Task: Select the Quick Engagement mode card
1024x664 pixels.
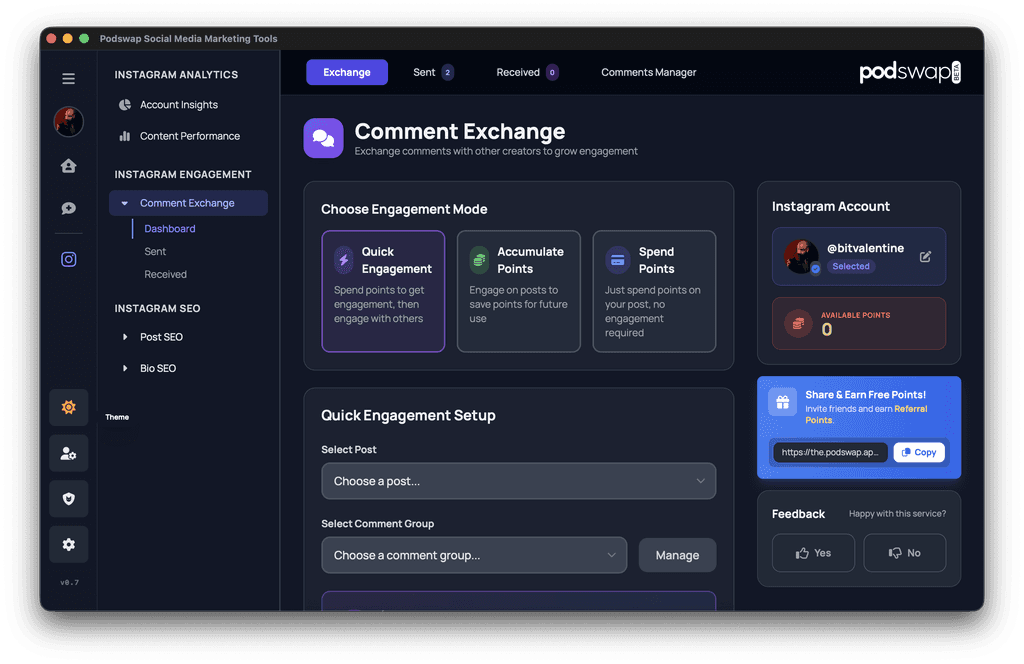Action: coord(383,291)
